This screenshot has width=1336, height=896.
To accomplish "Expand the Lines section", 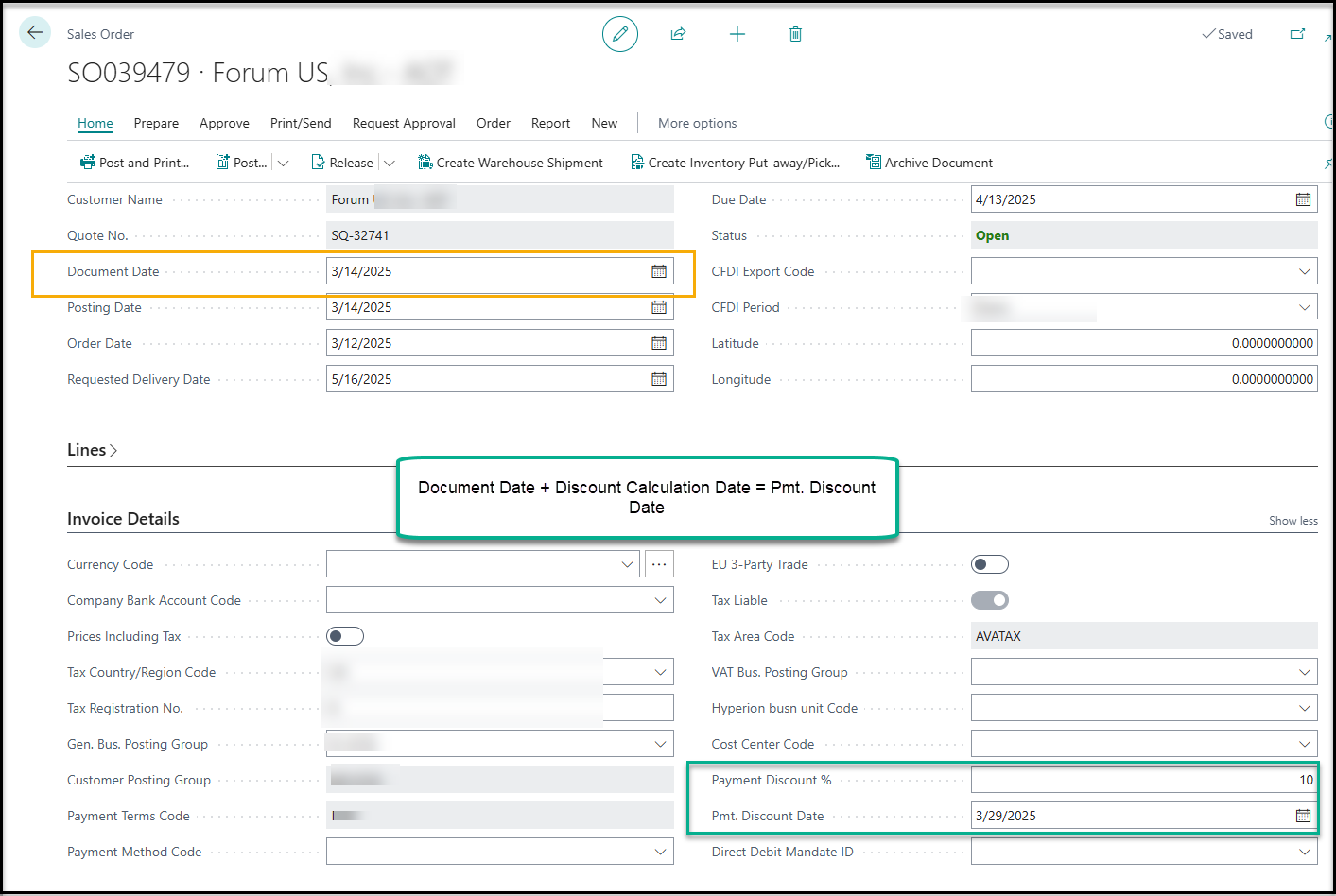I will click(x=92, y=450).
